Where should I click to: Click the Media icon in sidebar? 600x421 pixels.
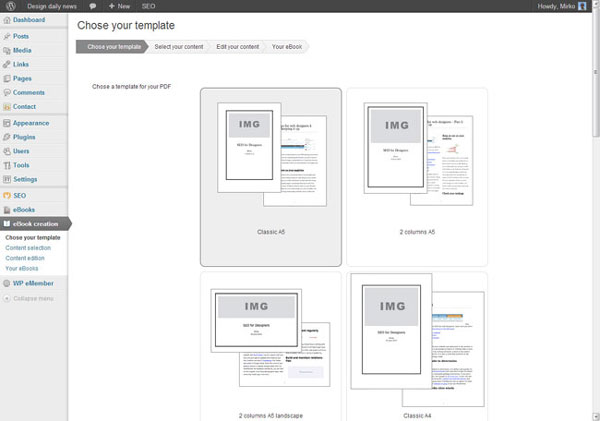pos(7,51)
